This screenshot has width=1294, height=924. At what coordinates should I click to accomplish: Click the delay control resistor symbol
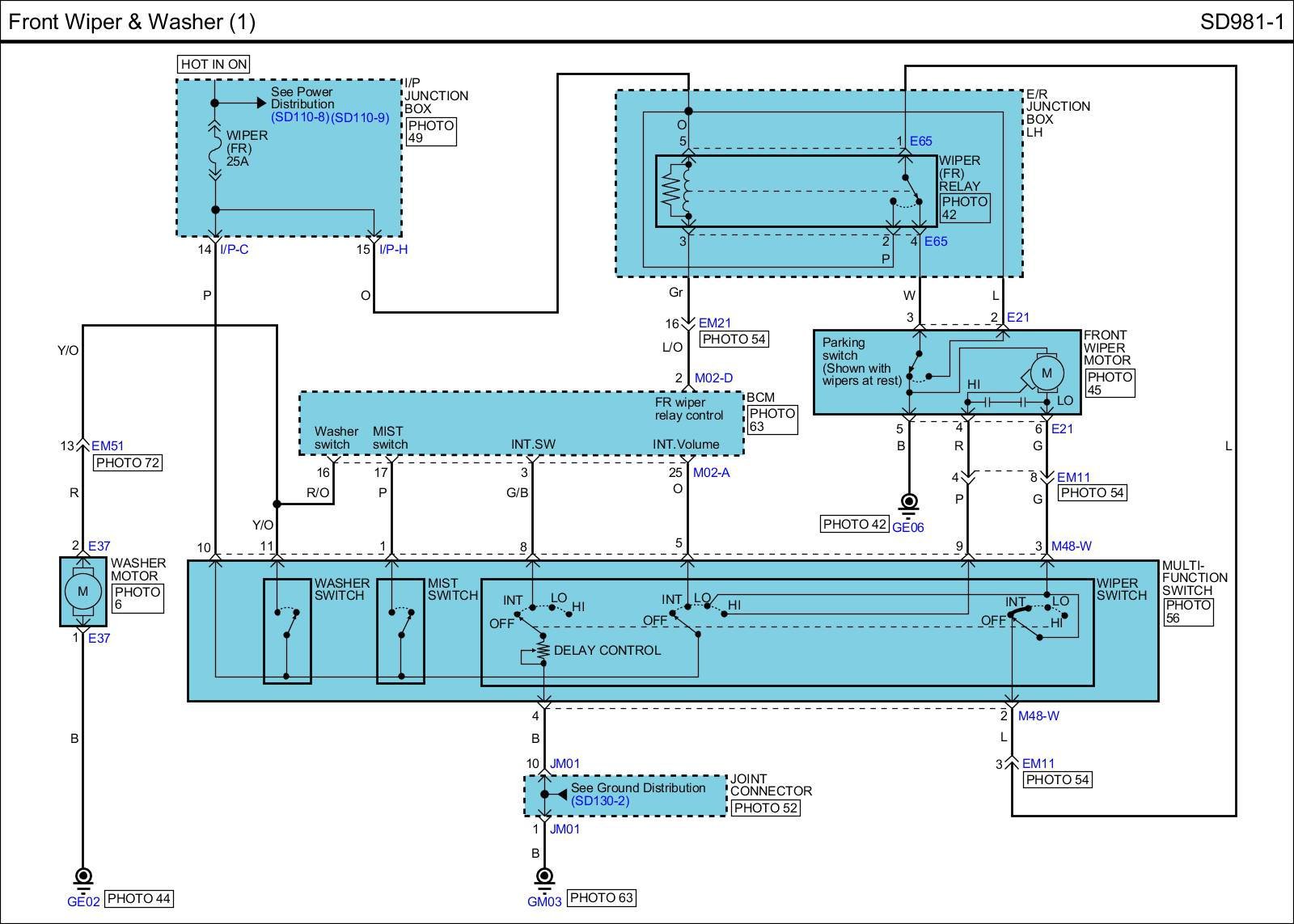click(x=543, y=649)
